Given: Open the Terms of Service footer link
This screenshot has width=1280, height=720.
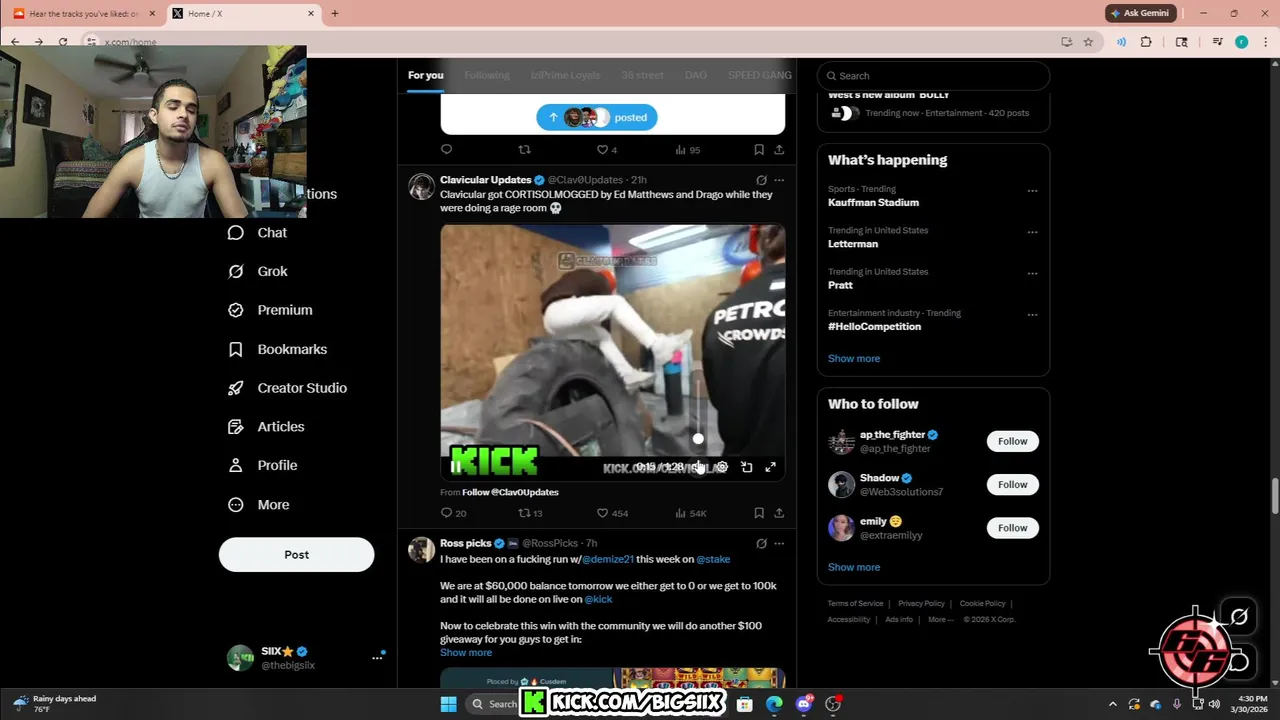Looking at the screenshot, I should pyautogui.click(x=855, y=604).
